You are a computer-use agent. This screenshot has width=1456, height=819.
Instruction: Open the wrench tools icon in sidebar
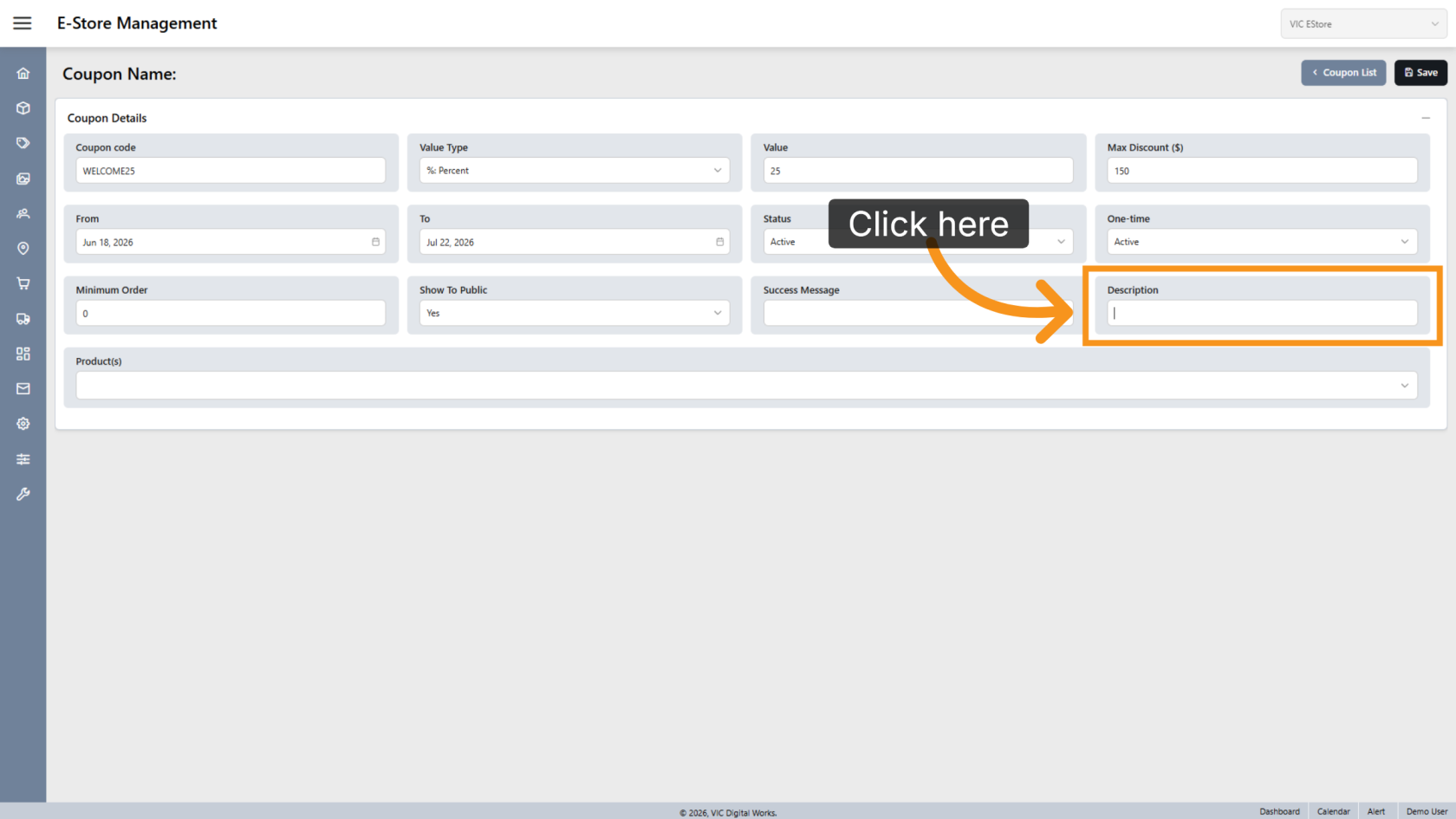(23, 494)
